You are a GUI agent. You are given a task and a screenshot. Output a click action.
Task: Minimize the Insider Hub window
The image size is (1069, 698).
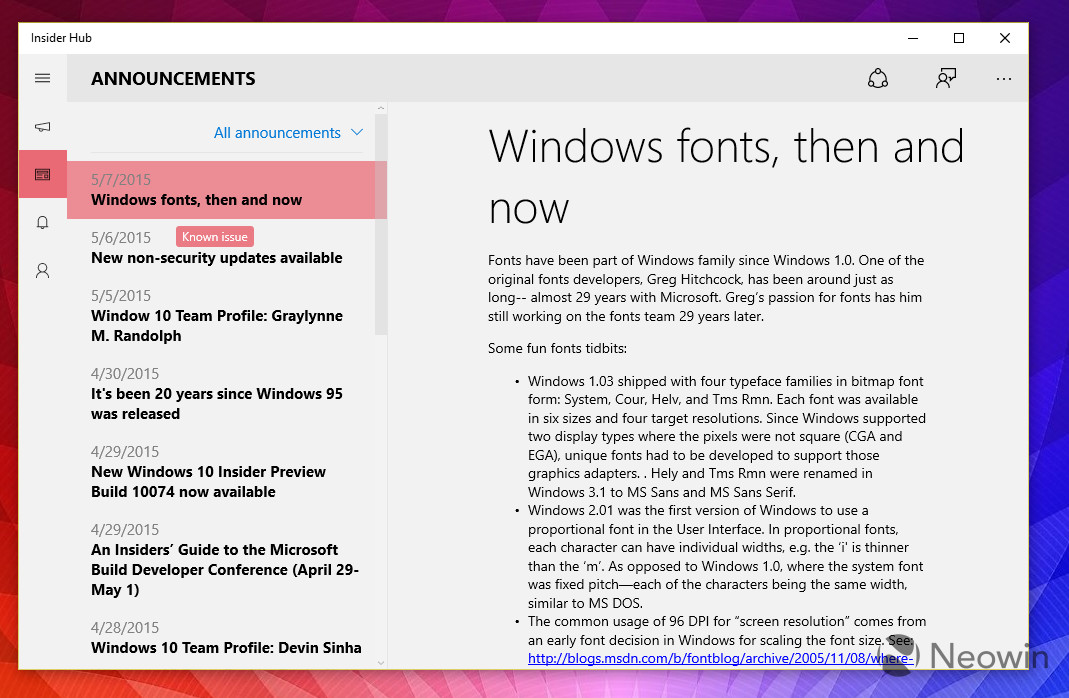pyautogui.click(x=913, y=38)
